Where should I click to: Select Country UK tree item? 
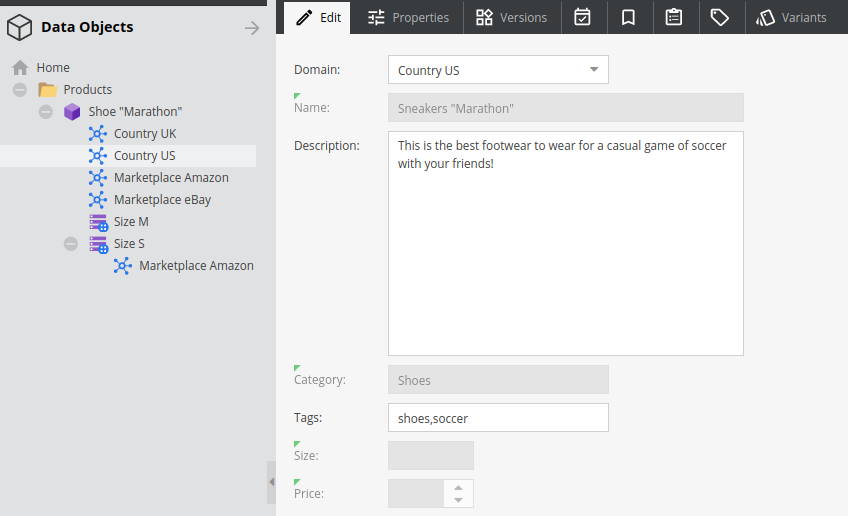point(145,134)
